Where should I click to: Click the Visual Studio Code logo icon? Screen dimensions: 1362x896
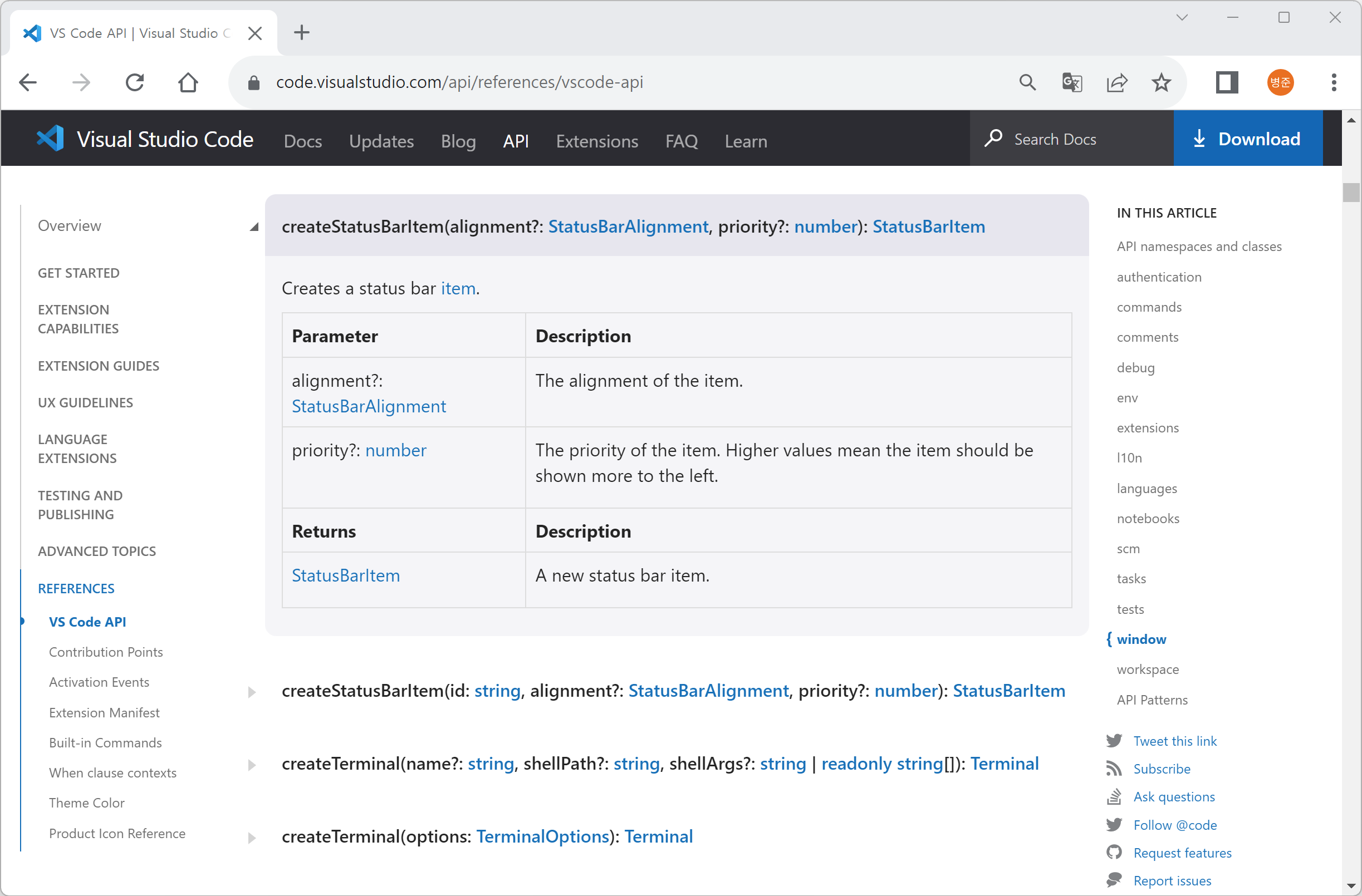[x=50, y=139]
